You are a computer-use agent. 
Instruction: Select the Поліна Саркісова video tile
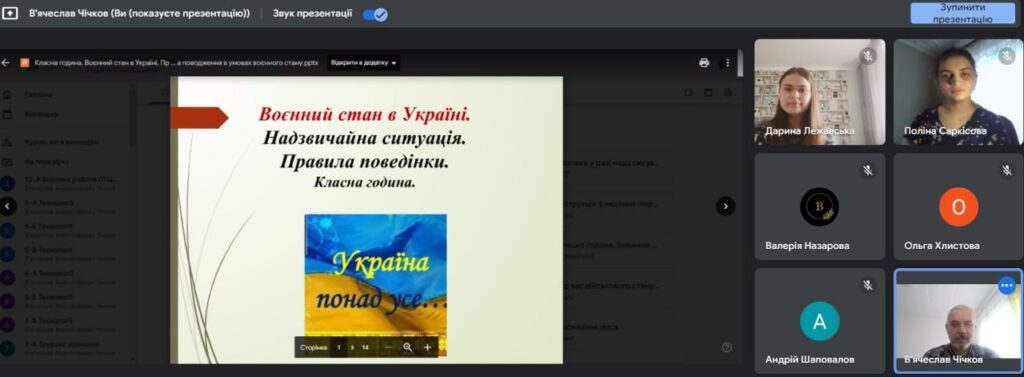click(x=958, y=92)
